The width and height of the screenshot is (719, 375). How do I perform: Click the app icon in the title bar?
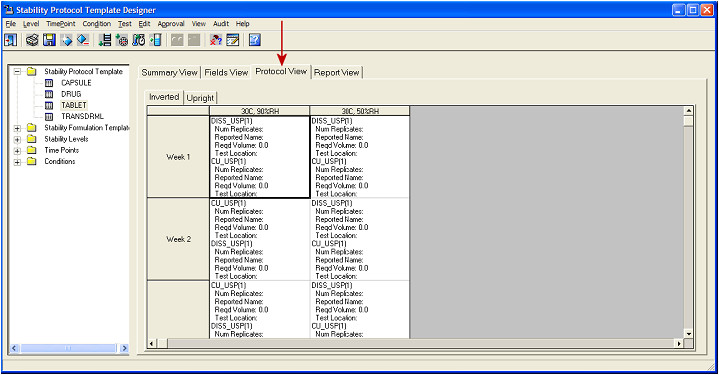(9, 10)
